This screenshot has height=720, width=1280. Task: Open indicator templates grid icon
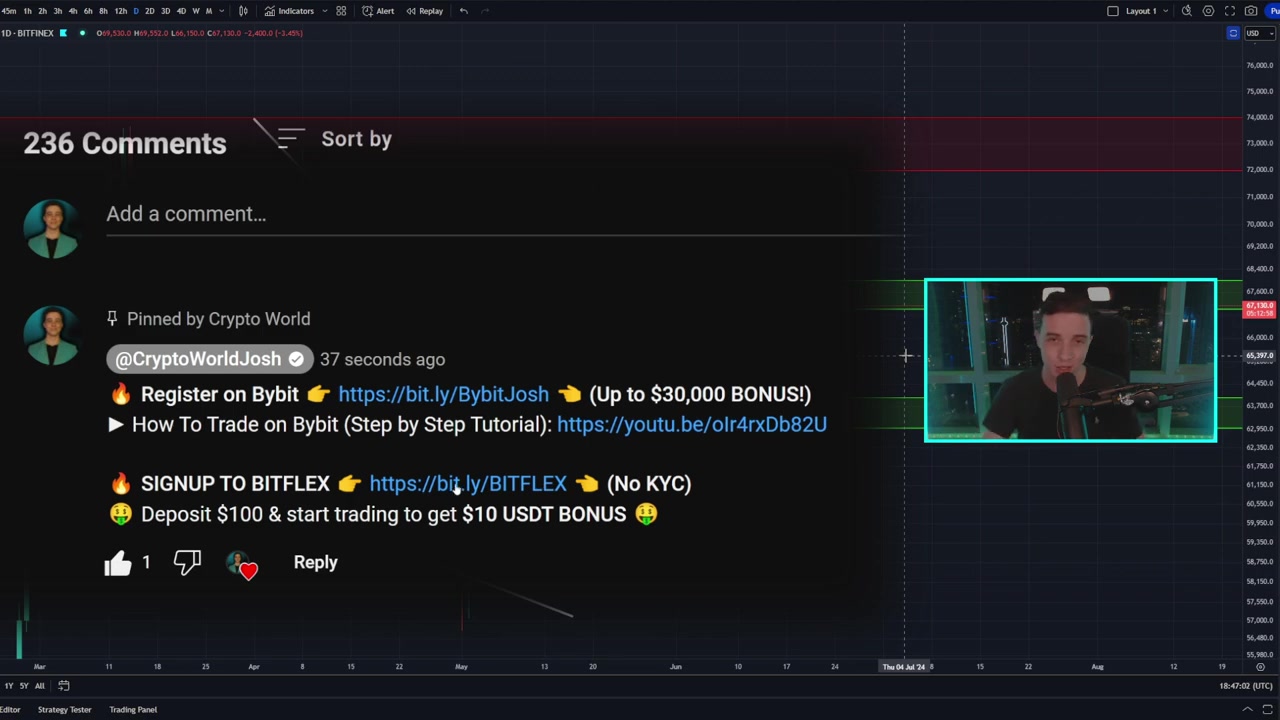(341, 11)
